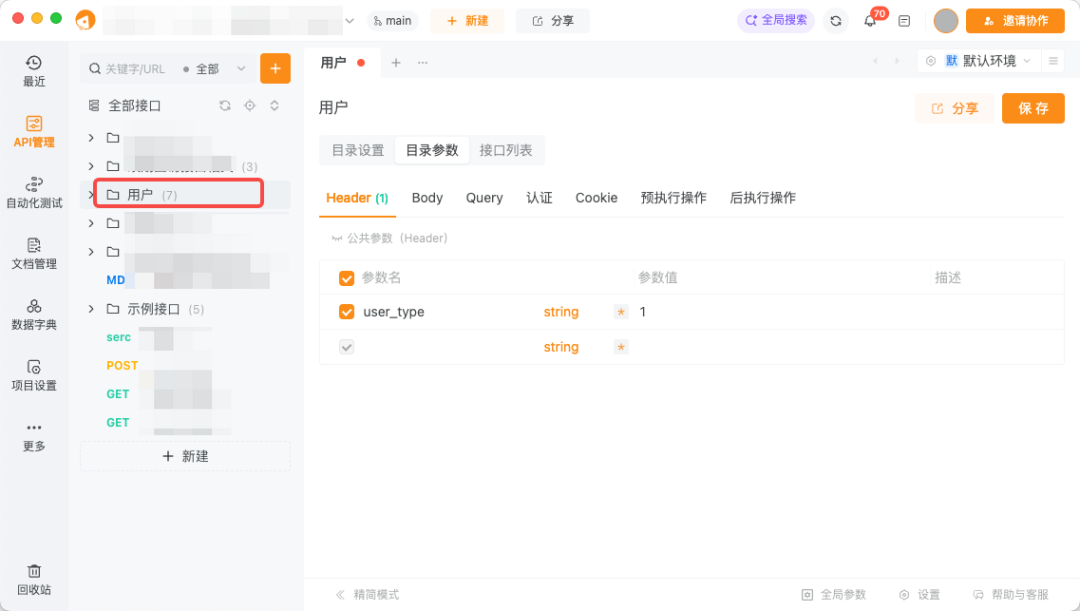Click the orange 保存 button
This screenshot has height=611, width=1080.
(x=1033, y=108)
